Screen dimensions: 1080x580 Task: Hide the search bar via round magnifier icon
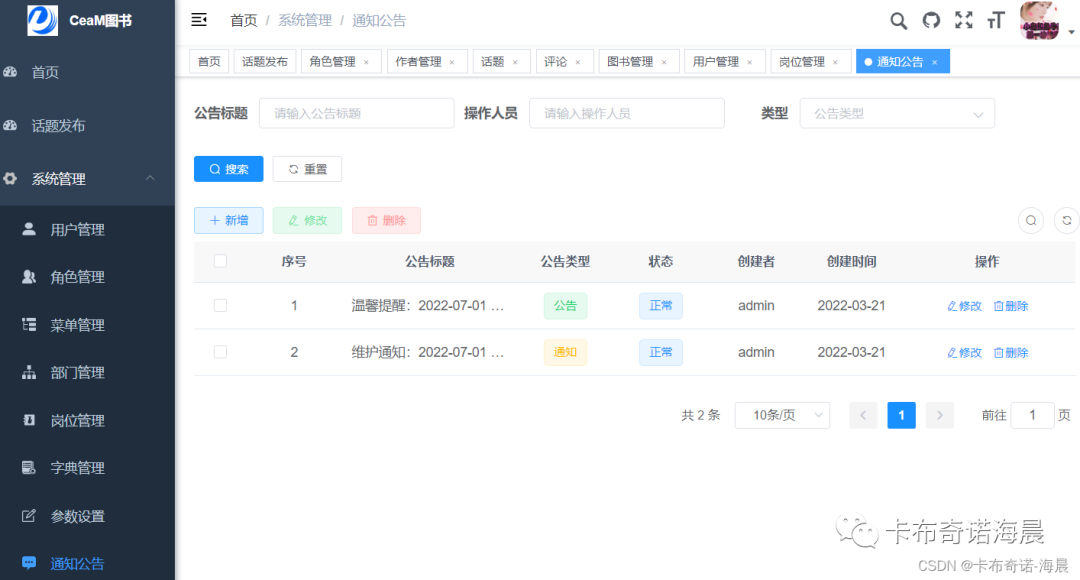point(1031,220)
